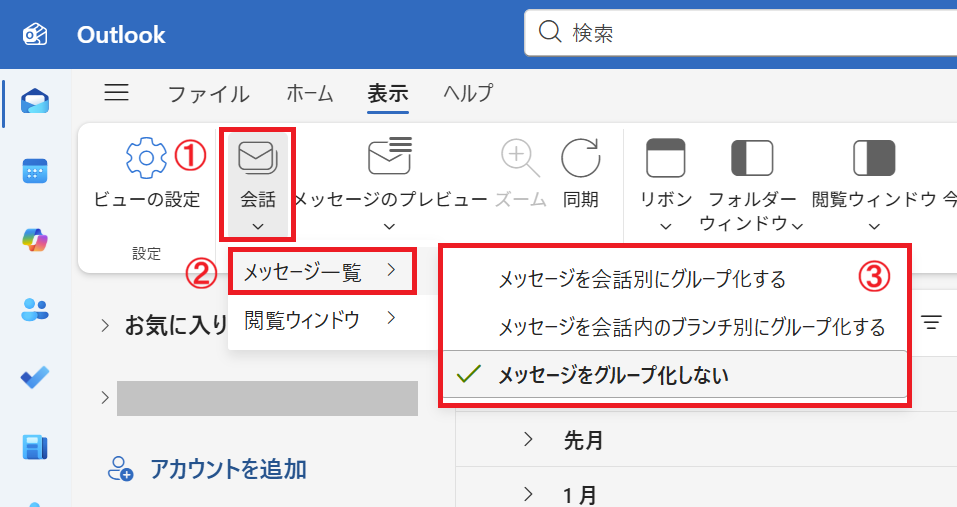The height and width of the screenshot is (507, 957).
Task: Open the ファイル tab
Action: (208, 94)
